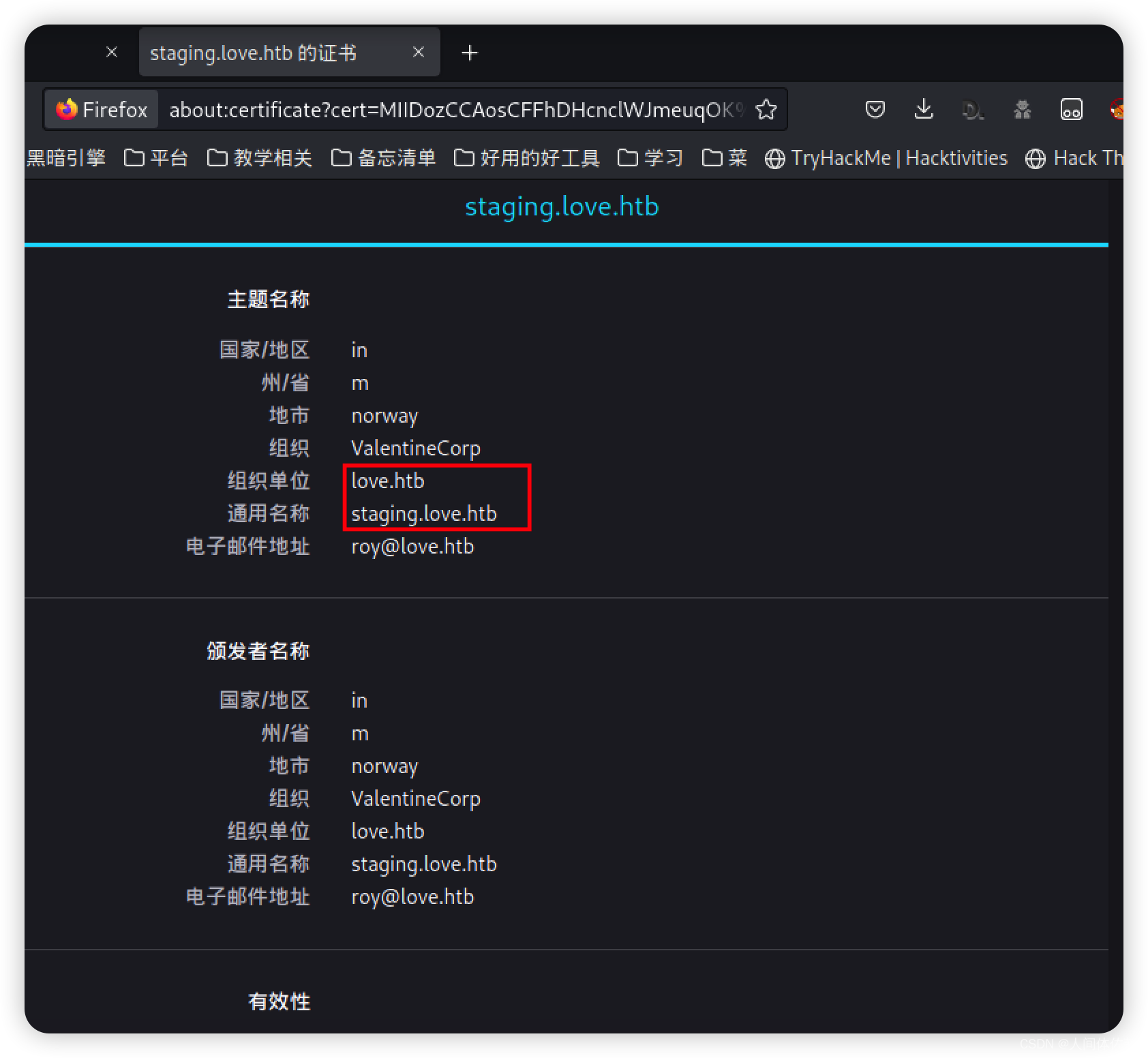The width and height of the screenshot is (1148, 1058).
Task: Click the two-eyed square extension icon
Action: [x=1071, y=109]
